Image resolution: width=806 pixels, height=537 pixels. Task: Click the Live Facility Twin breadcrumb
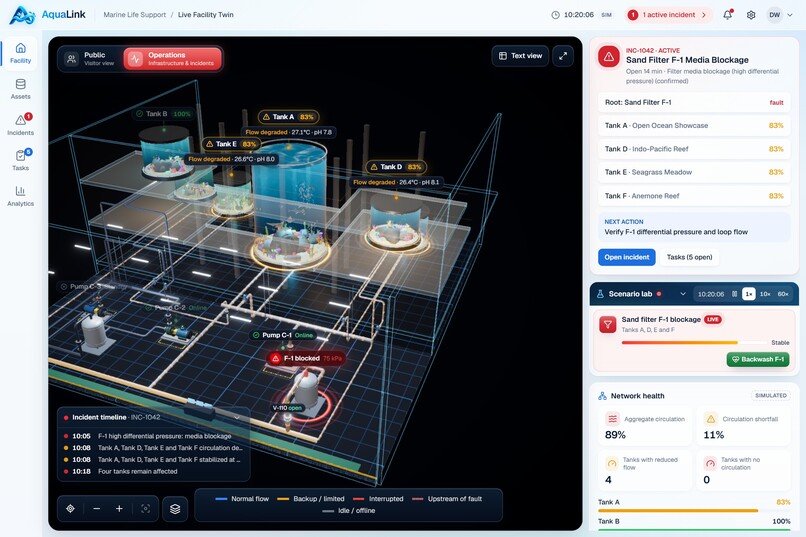(x=206, y=15)
